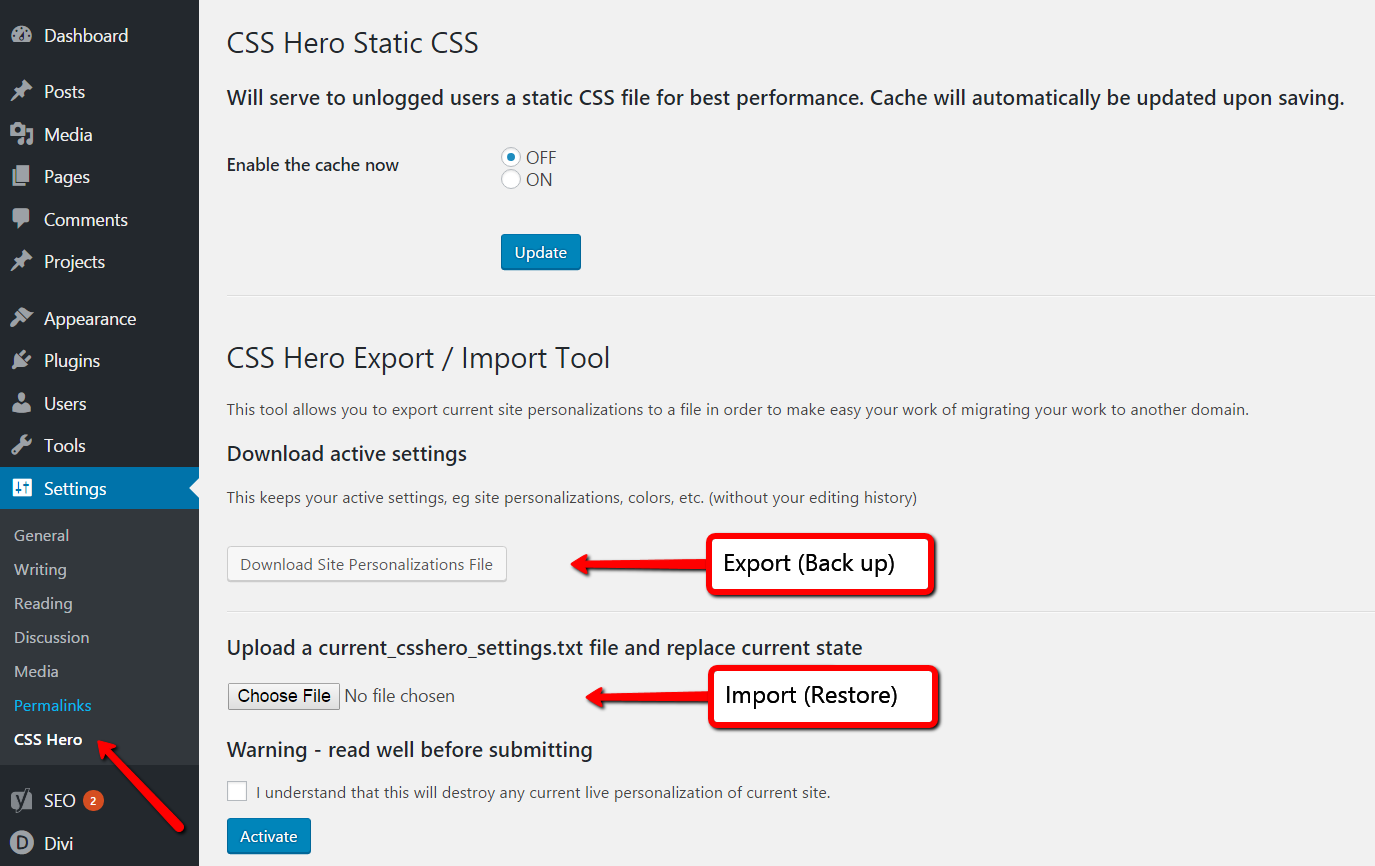1375x866 pixels.
Task: Open the Tools menu
Action: (65, 445)
